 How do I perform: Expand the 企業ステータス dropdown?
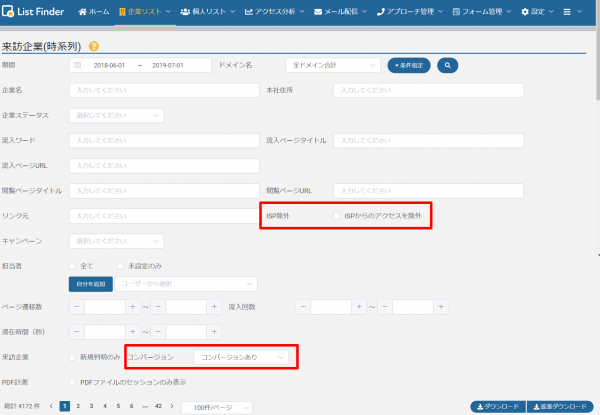click(116, 115)
